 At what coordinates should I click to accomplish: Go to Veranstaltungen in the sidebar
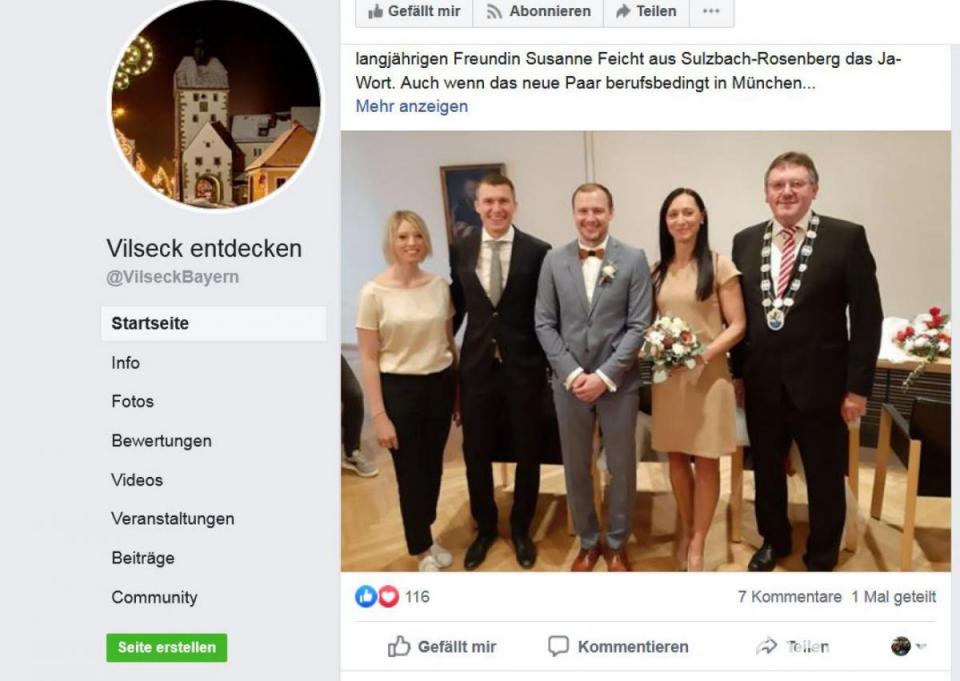click(x=173, y=519)
